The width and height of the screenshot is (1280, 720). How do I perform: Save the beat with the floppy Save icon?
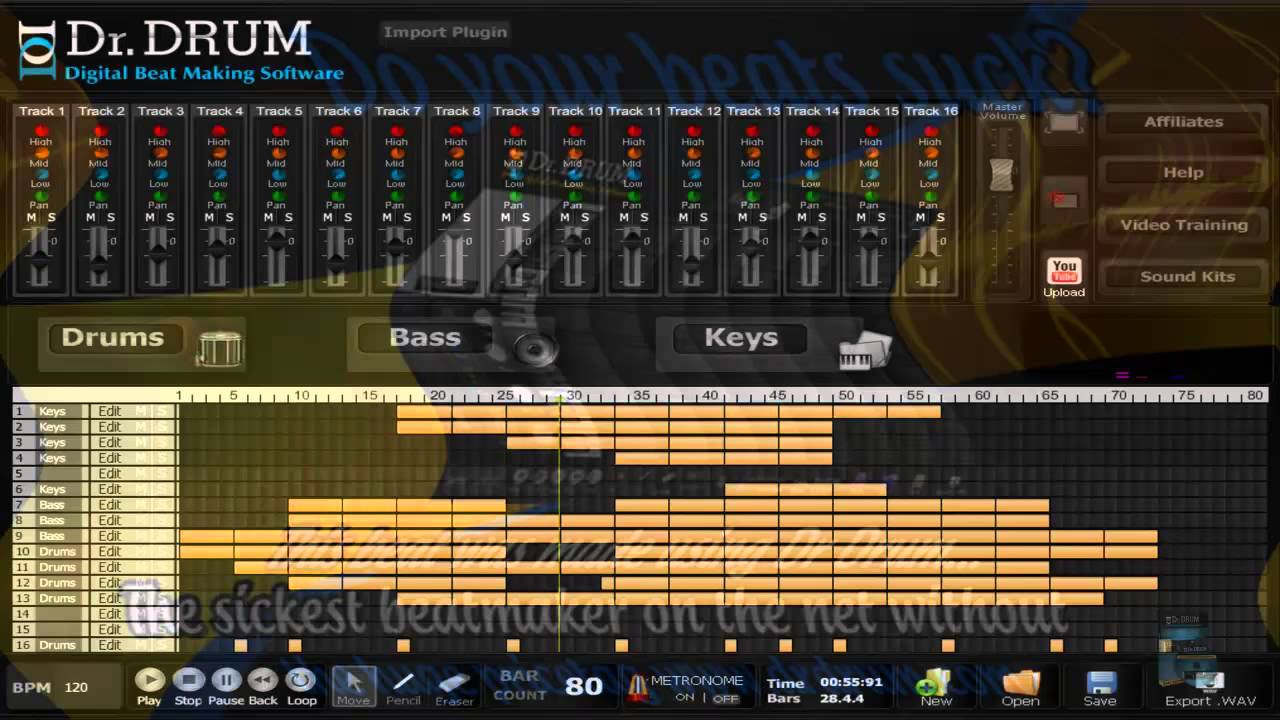(1100, 683)
